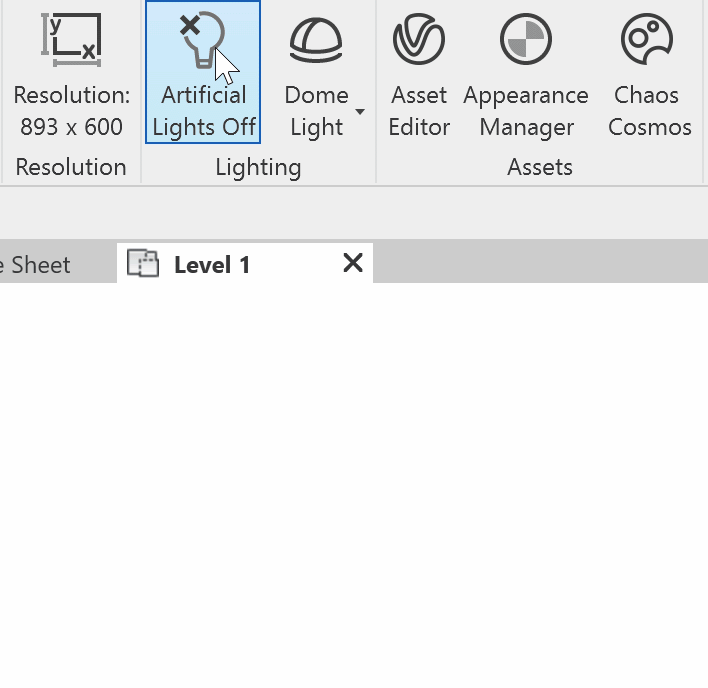Click the 'Dome Light' text label
Viewport: 708px width, 688px height.
pos(317,111)
